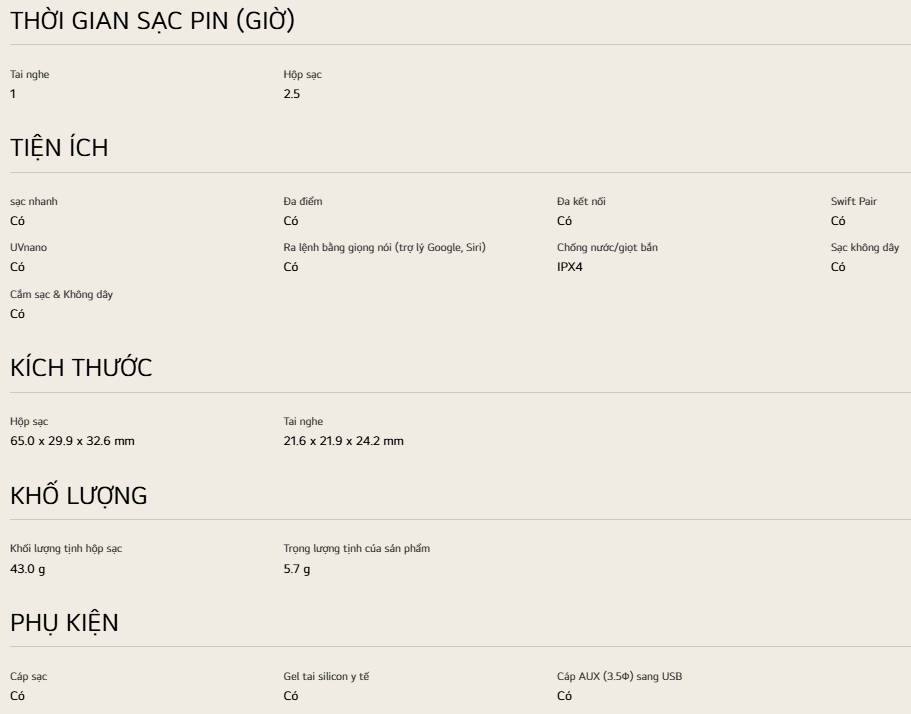This screenshot has height=714, width=911.
Task: Click the Đa điểm spec label
Action: click(303, 201)
